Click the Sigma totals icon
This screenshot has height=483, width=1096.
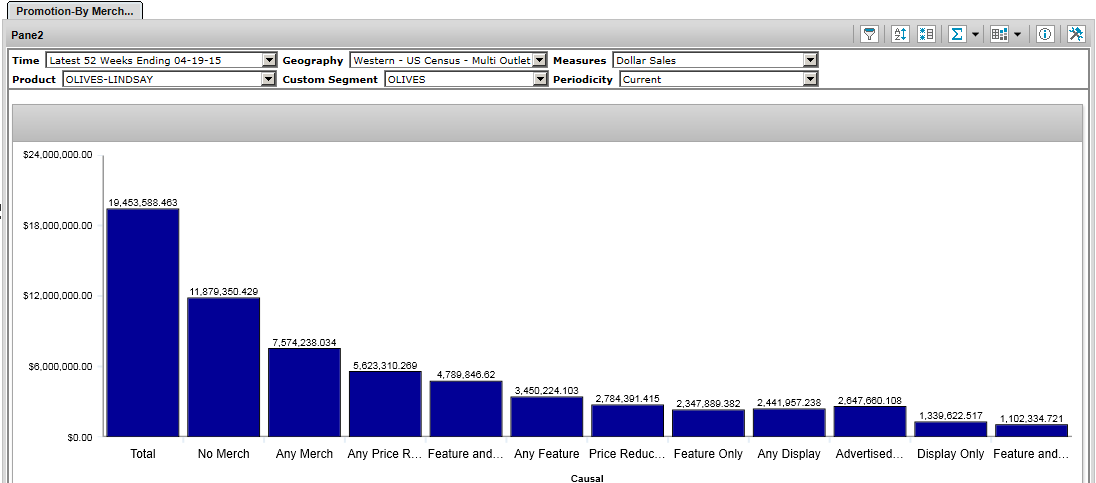(956, 34)
